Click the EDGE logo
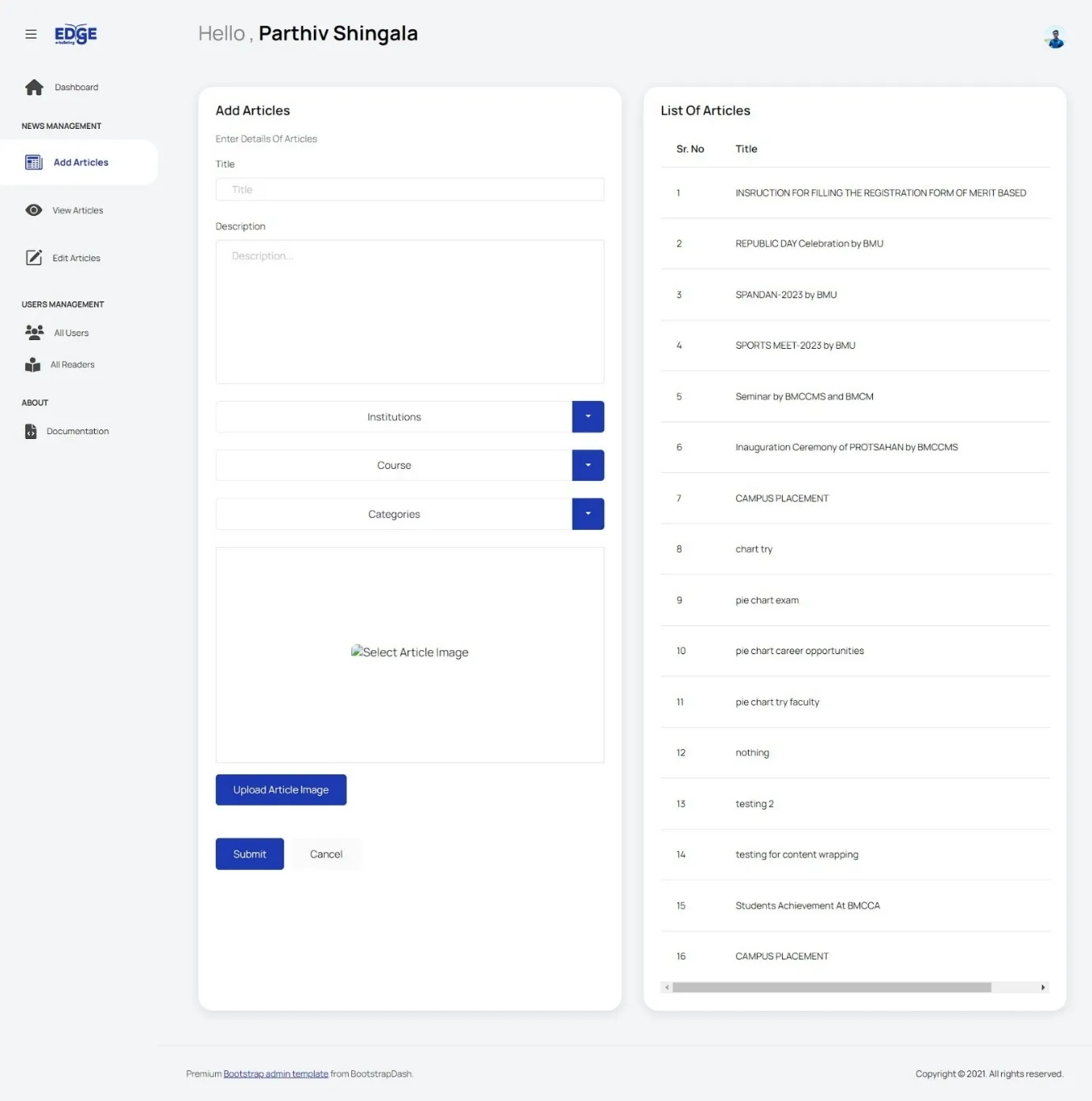The width and height of the screenshot is (1092, 1101). [76, 34]
